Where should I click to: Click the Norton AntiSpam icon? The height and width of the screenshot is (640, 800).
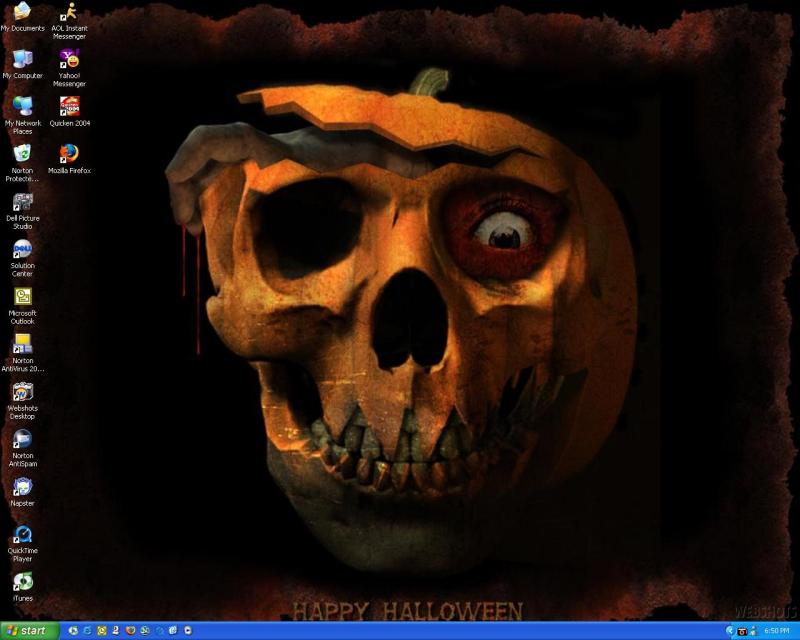[22, 440]
